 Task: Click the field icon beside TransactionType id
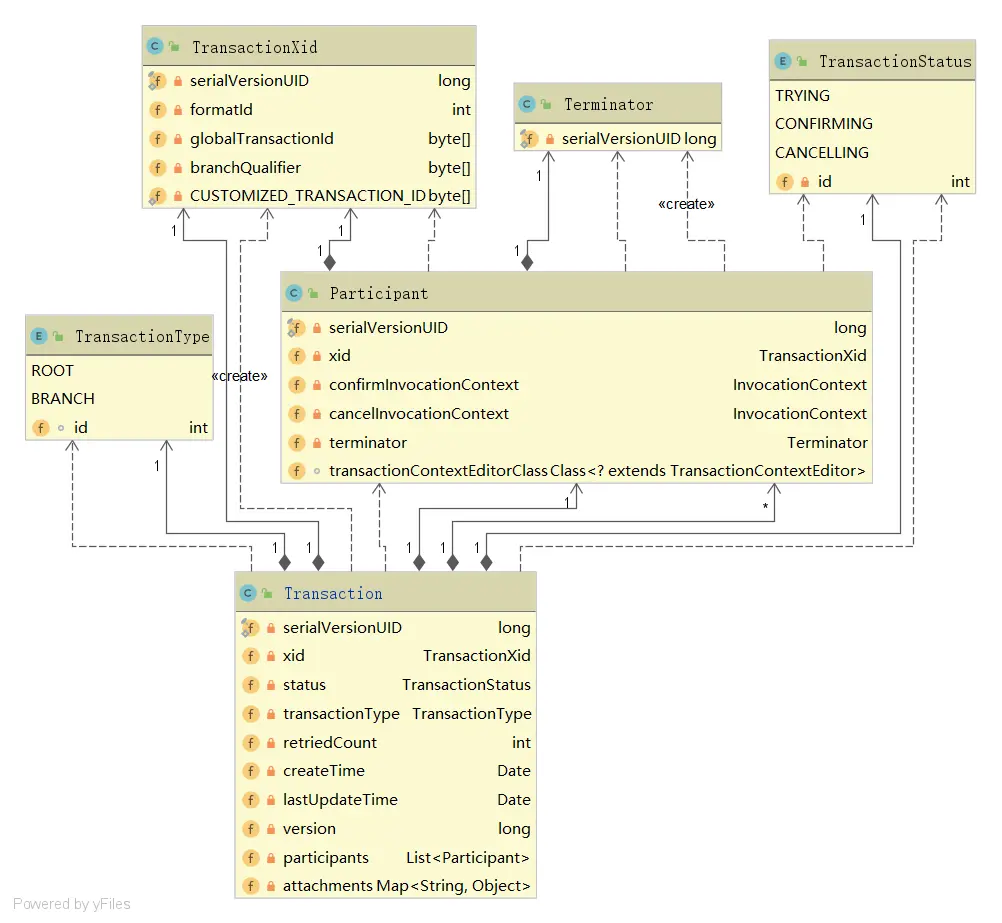[41, 428]
